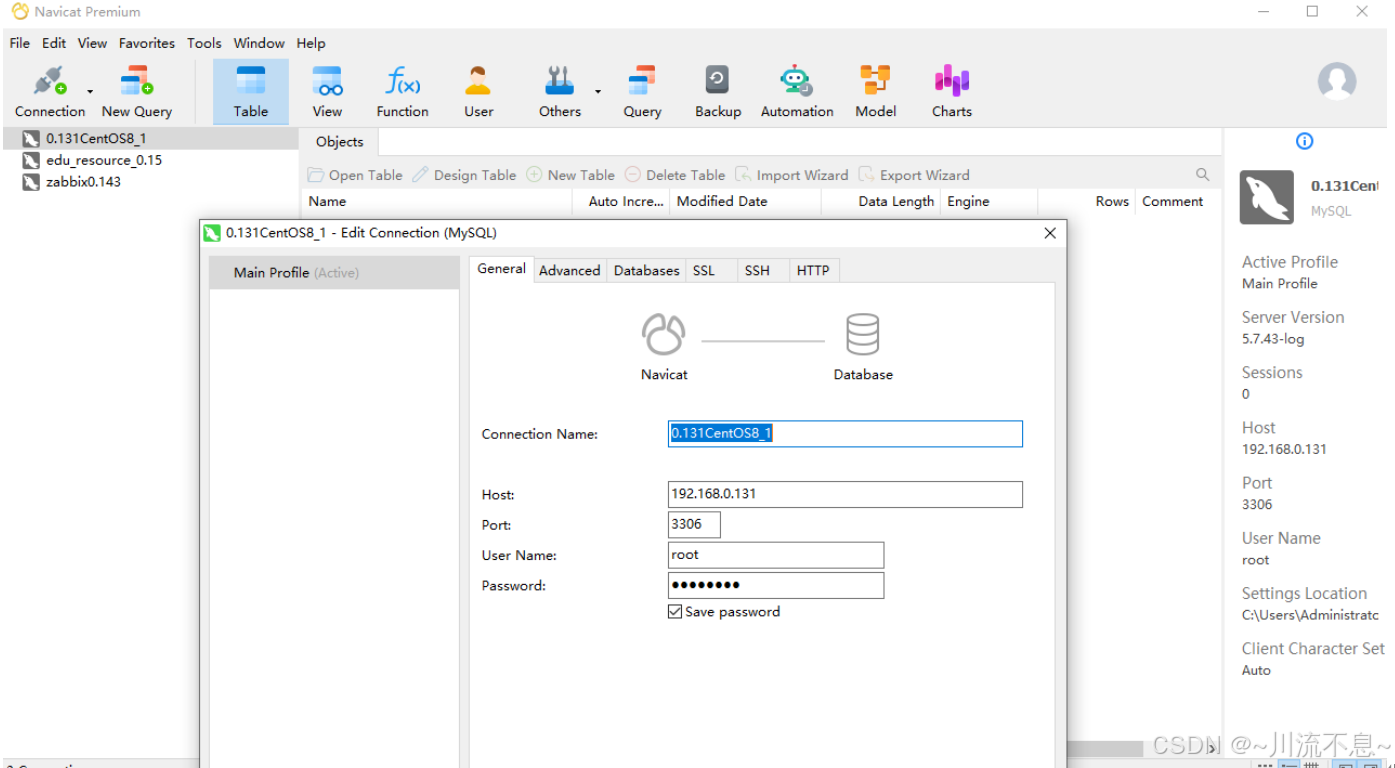Open the File menu
This screenshot has height=768, width=1395.
[x=20, y=43]
